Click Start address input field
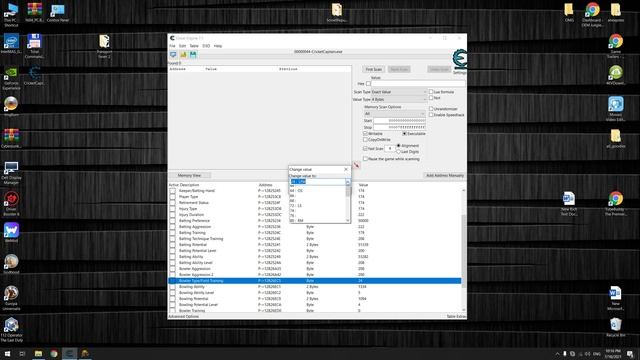Image resolution: width=640 pixels, height=360 pixels. click(400, 121)
